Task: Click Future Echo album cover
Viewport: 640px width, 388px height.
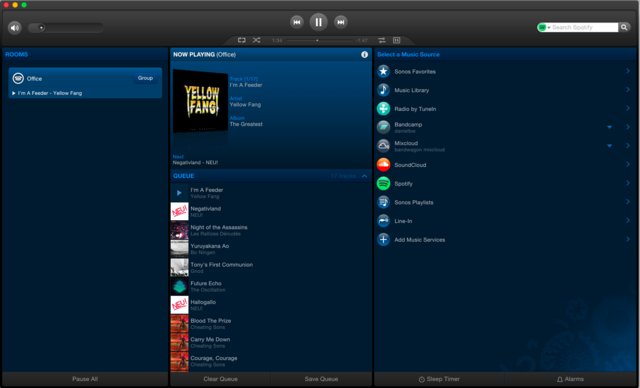Action: tap(179, 286)
